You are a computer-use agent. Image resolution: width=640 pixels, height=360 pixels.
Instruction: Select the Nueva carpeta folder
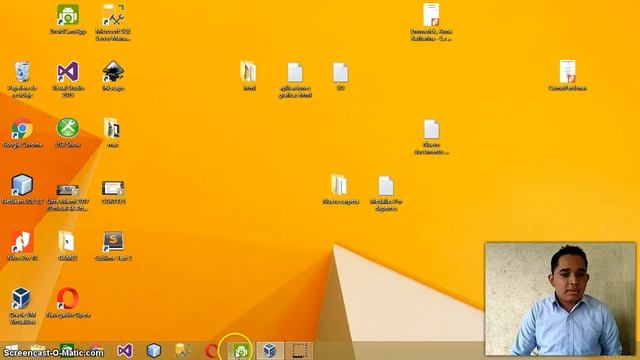point(340,189)
